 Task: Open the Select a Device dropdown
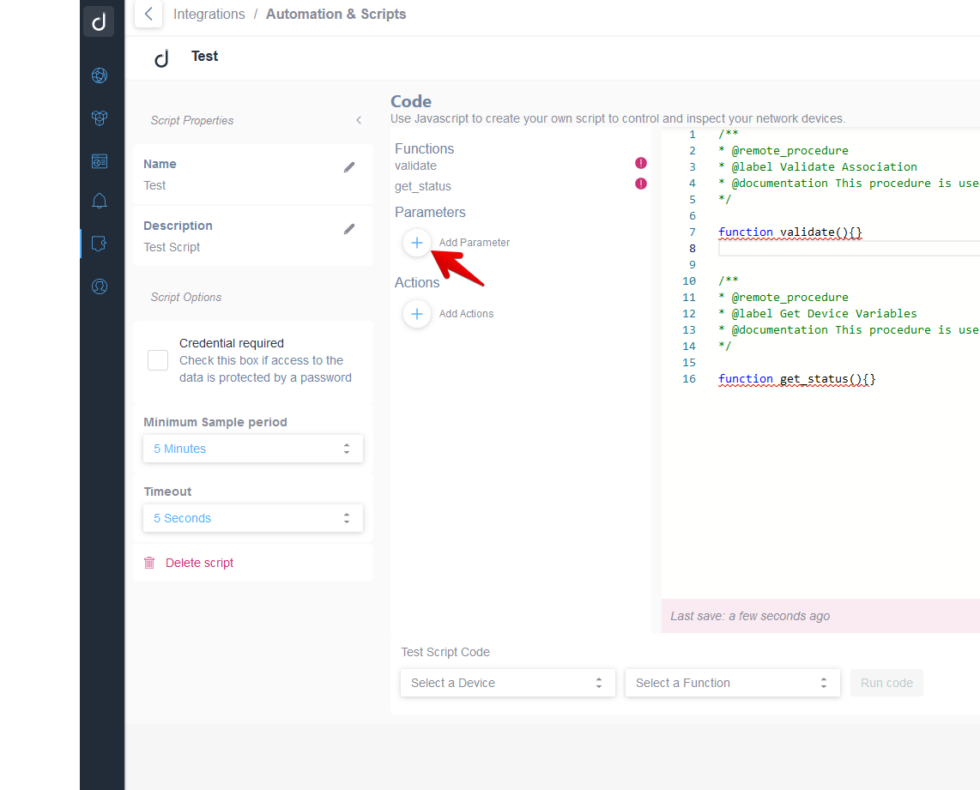click(507, 682)
